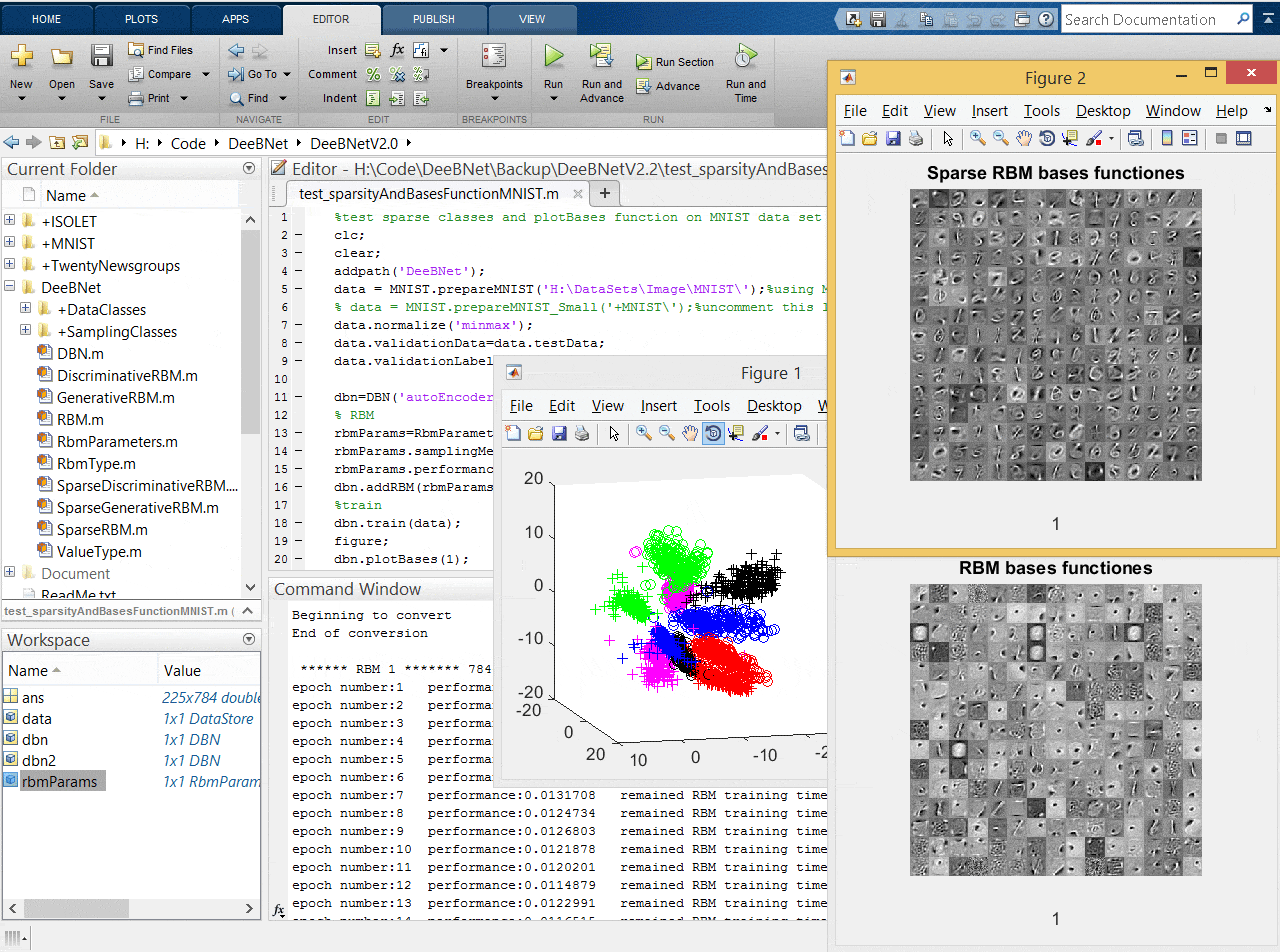Viewport: 1280px width, 952px height.
Task: Click the Run Section button
Action: pos(675,62)
